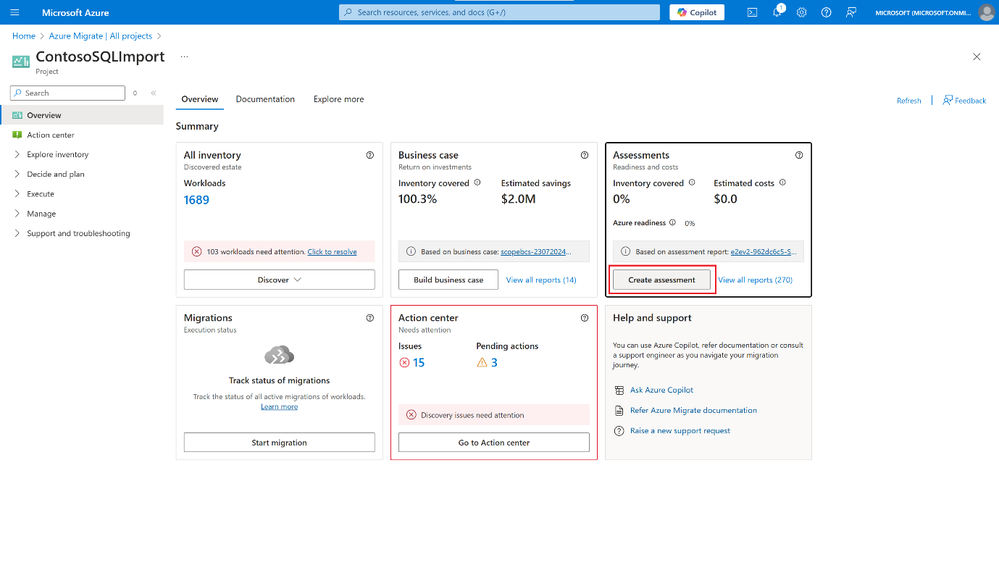Viewport: 999px width, 565px height.
Task: Open the account avatar menu
Action: (x=987, y=12)
